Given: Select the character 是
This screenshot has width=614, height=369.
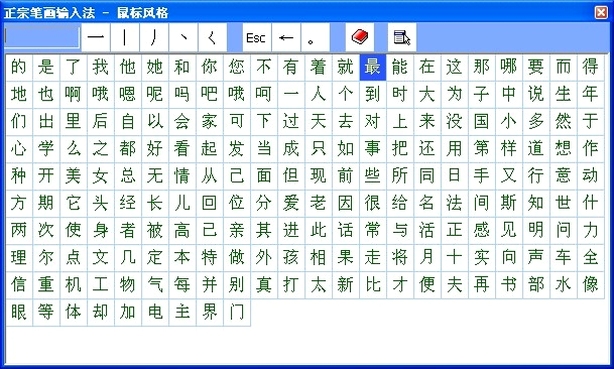Looking at the screenshot, I should coord(46,67).
